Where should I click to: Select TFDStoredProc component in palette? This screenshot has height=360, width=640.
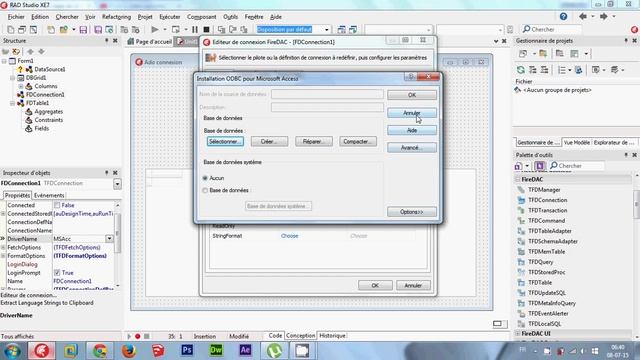click(x=546, y=272)
